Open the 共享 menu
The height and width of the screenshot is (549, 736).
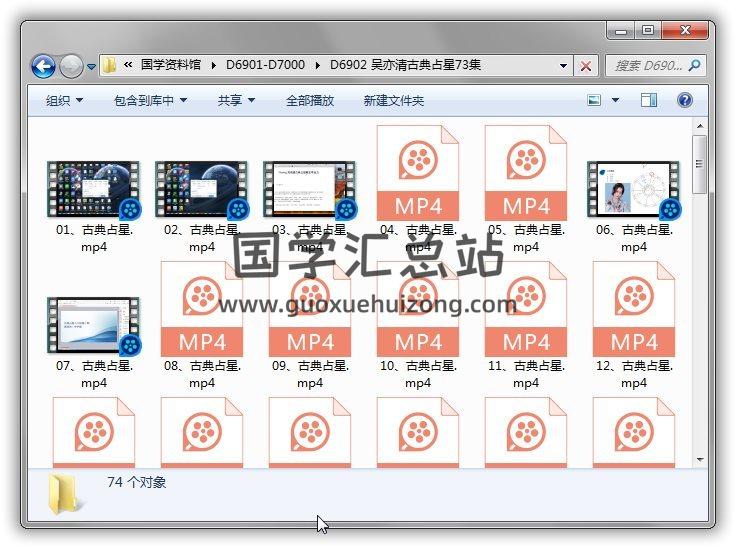click(236, 101)
